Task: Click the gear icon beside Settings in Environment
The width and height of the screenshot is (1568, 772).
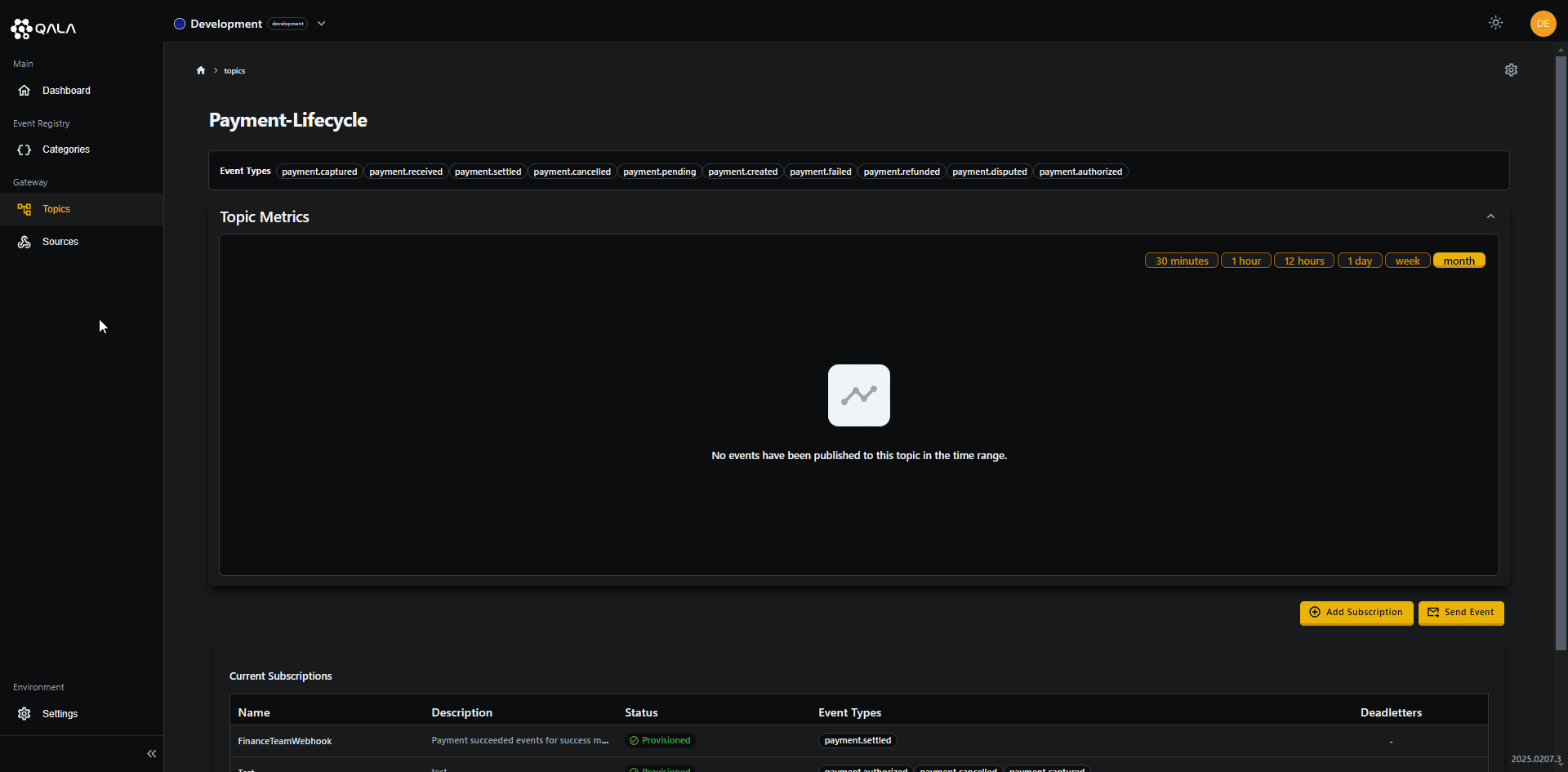Action: (24, 713)
